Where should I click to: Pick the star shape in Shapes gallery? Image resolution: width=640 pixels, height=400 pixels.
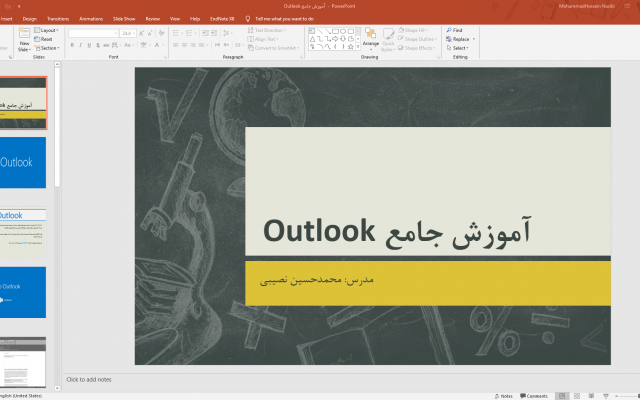pos(351,47)
